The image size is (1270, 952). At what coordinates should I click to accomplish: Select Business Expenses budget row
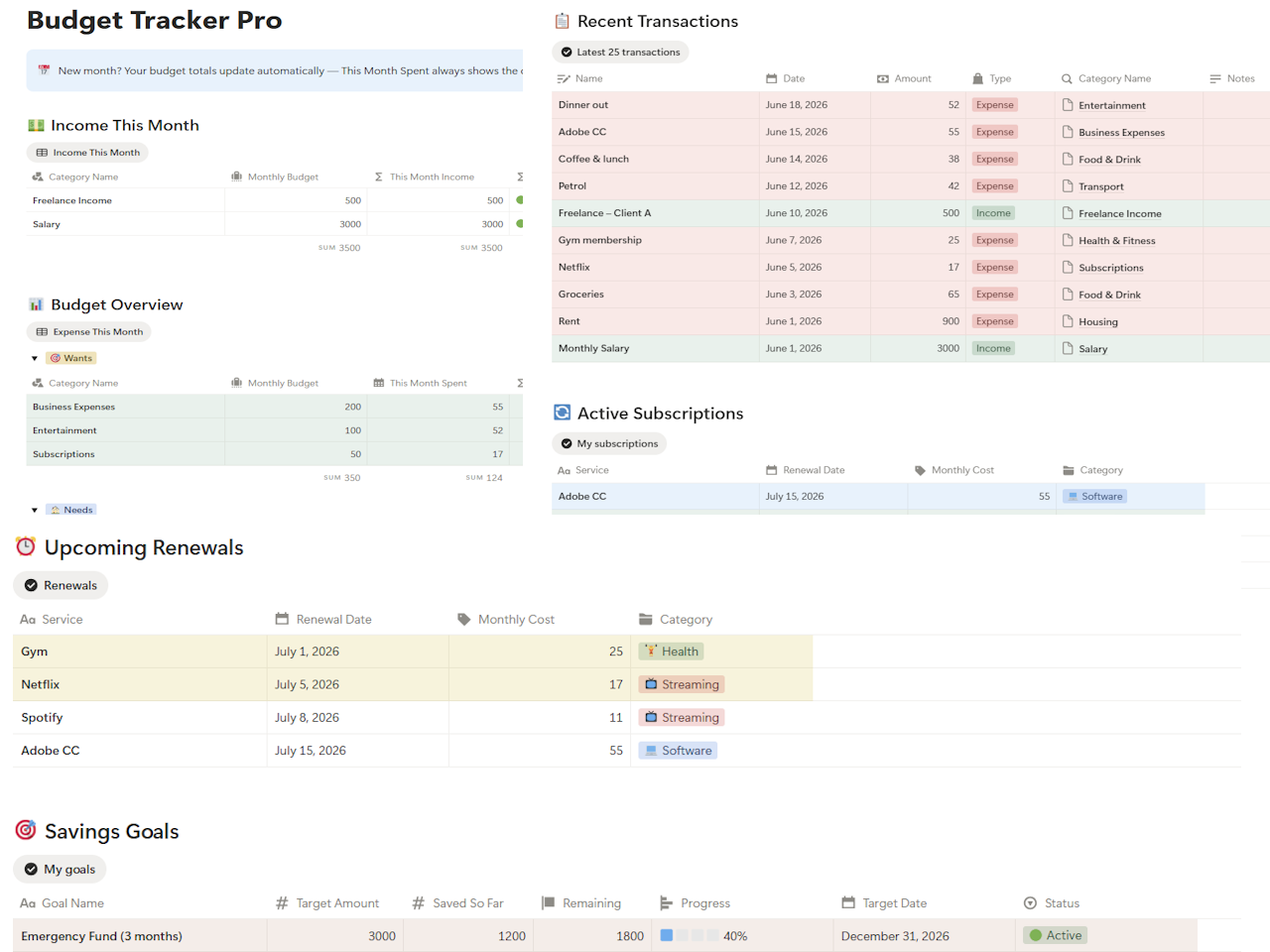275,407
